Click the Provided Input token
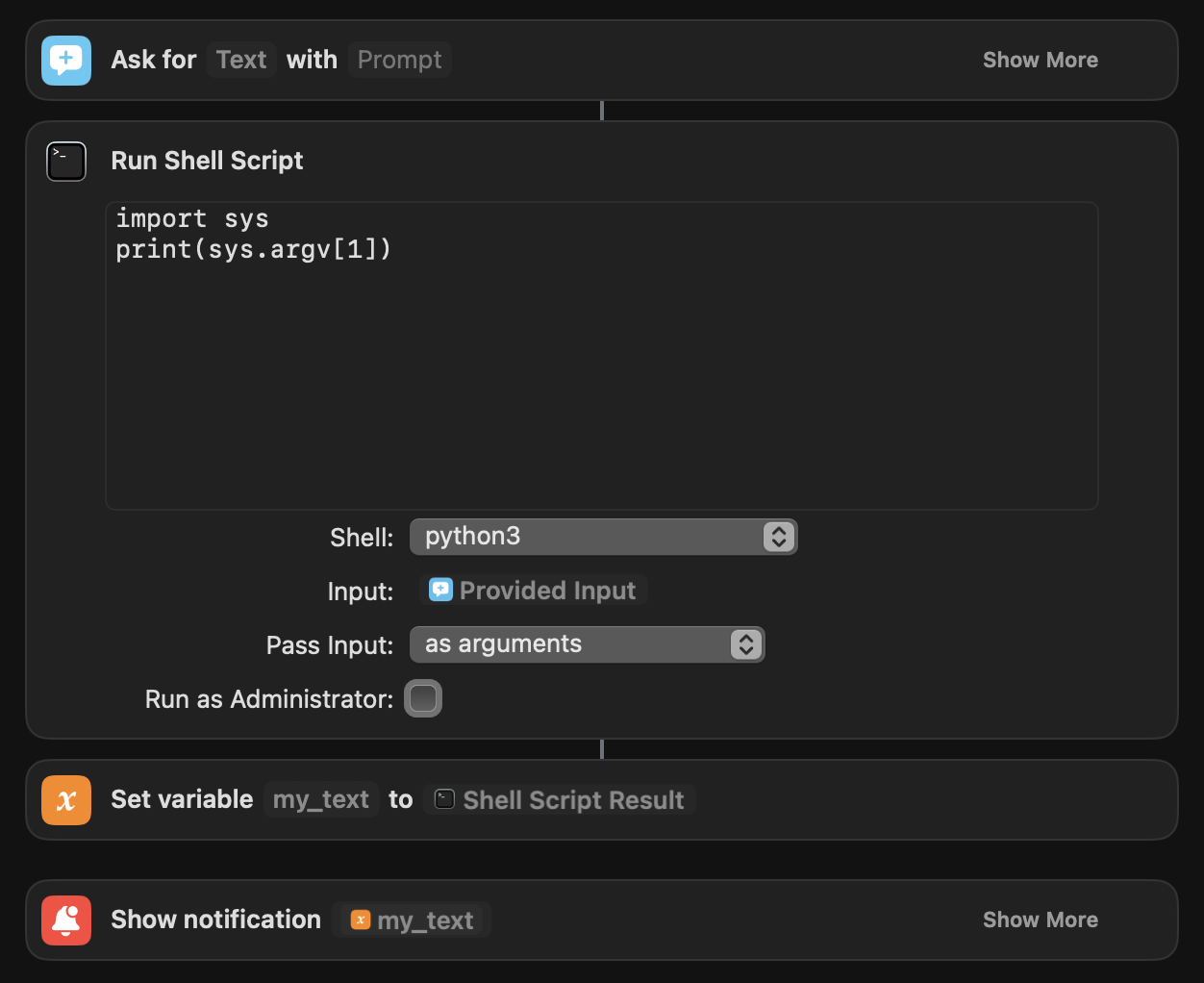 [534, 590]
